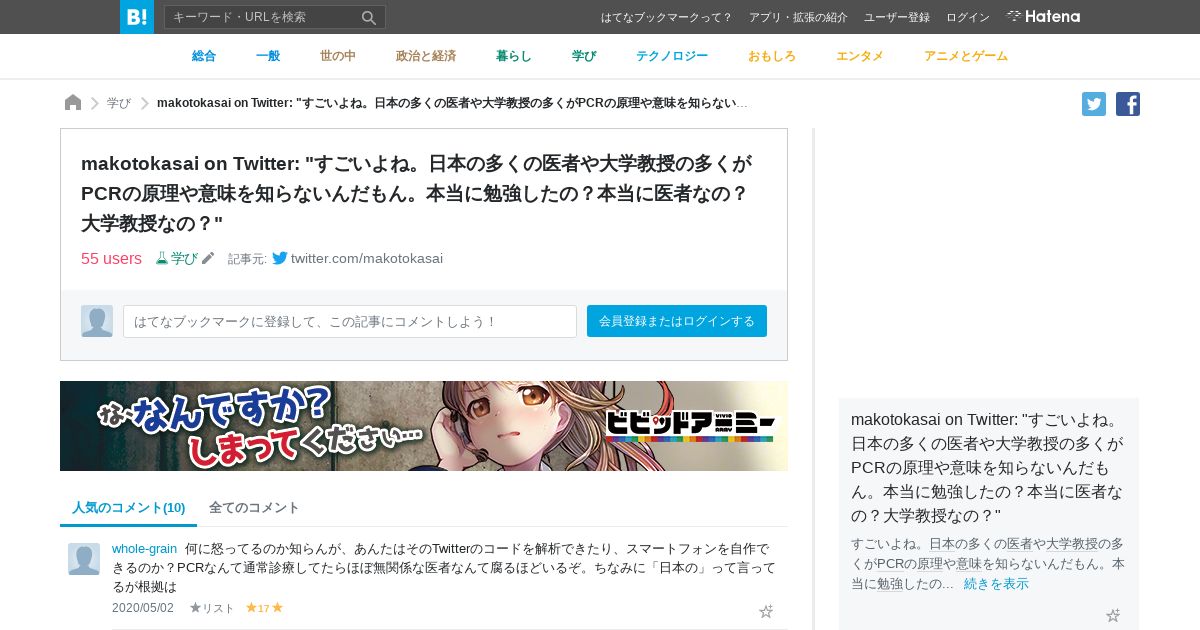Click the pencil edit icon beside 学び category

(x=208, y=258)
